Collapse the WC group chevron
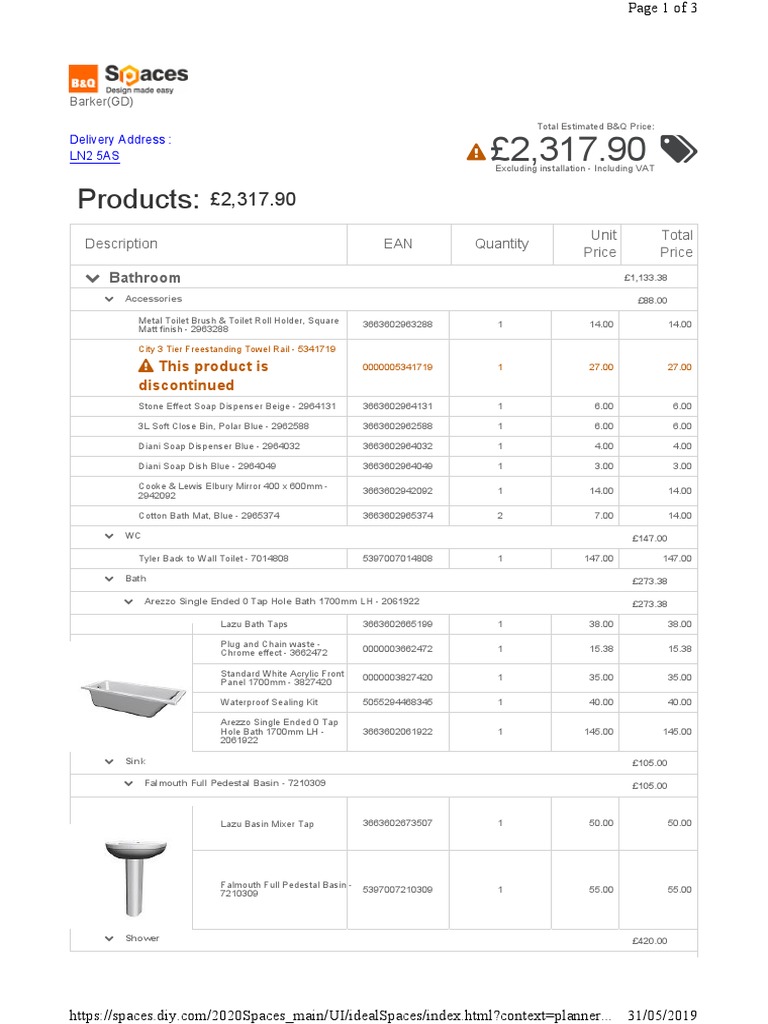Image resolution: width=768 pixels, height=1024 pixels. click(109, 537)
